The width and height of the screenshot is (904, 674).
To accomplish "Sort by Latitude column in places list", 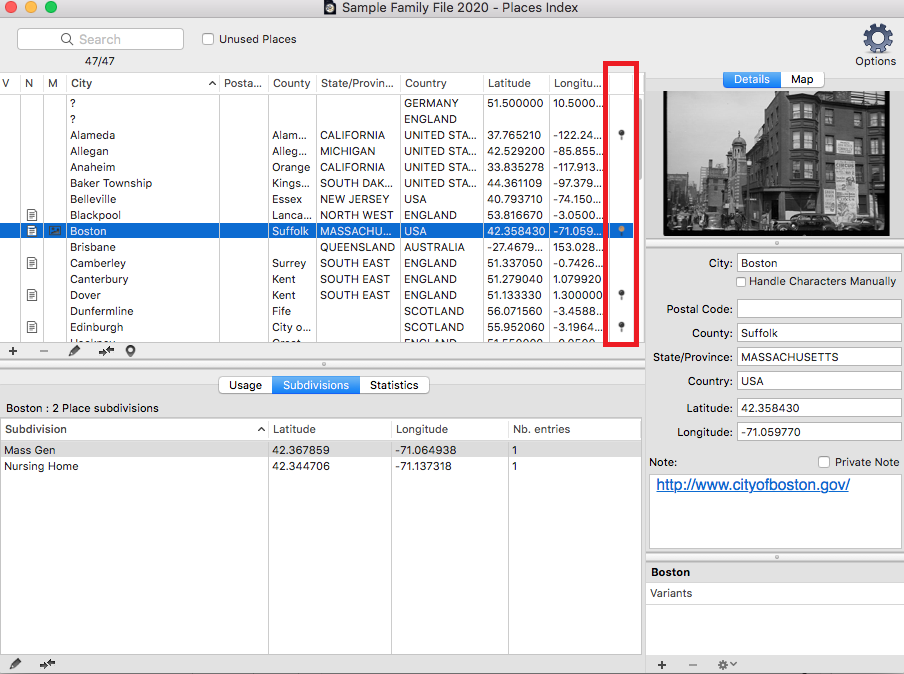I will (x=516, y=83).
